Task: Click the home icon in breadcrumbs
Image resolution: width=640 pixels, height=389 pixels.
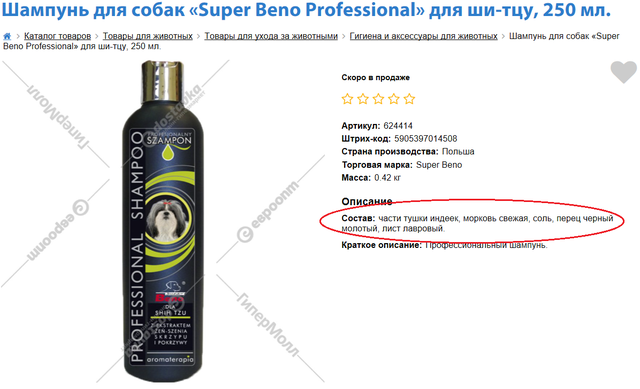Action: tap(7, 36)
